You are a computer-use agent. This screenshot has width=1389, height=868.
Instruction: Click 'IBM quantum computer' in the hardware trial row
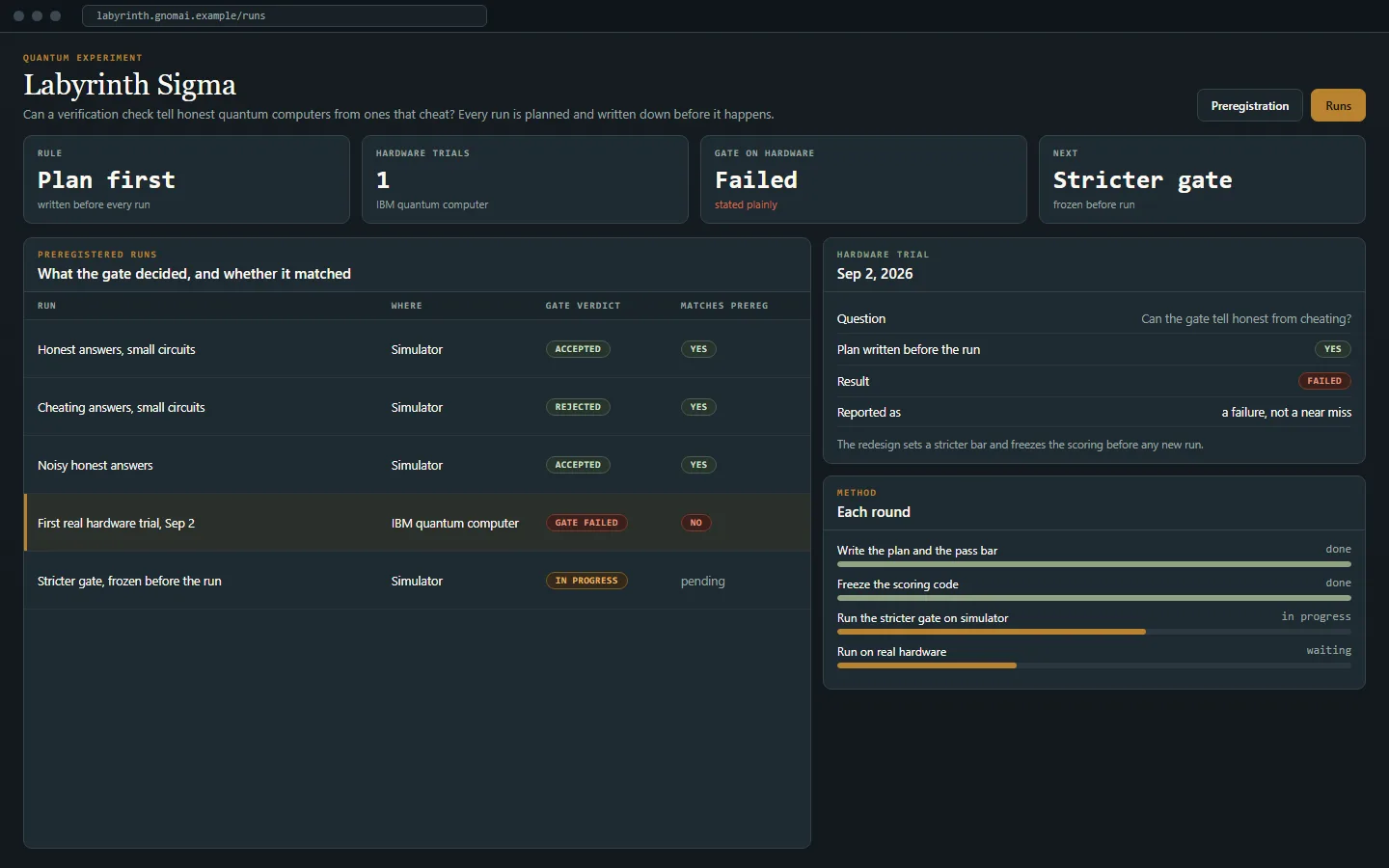click(x=455, y=523)
